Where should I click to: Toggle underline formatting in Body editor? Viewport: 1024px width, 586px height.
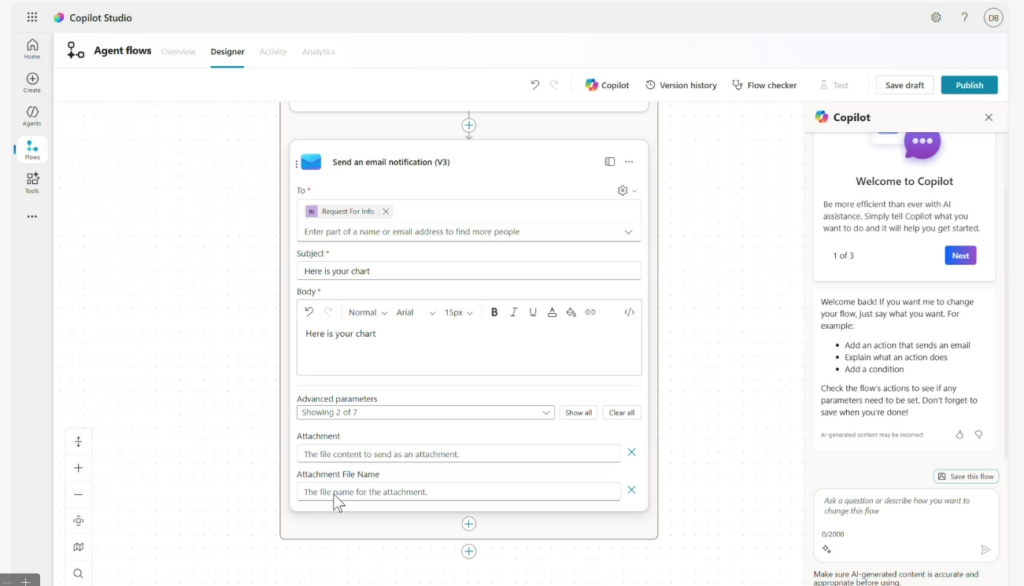(533, 312)
